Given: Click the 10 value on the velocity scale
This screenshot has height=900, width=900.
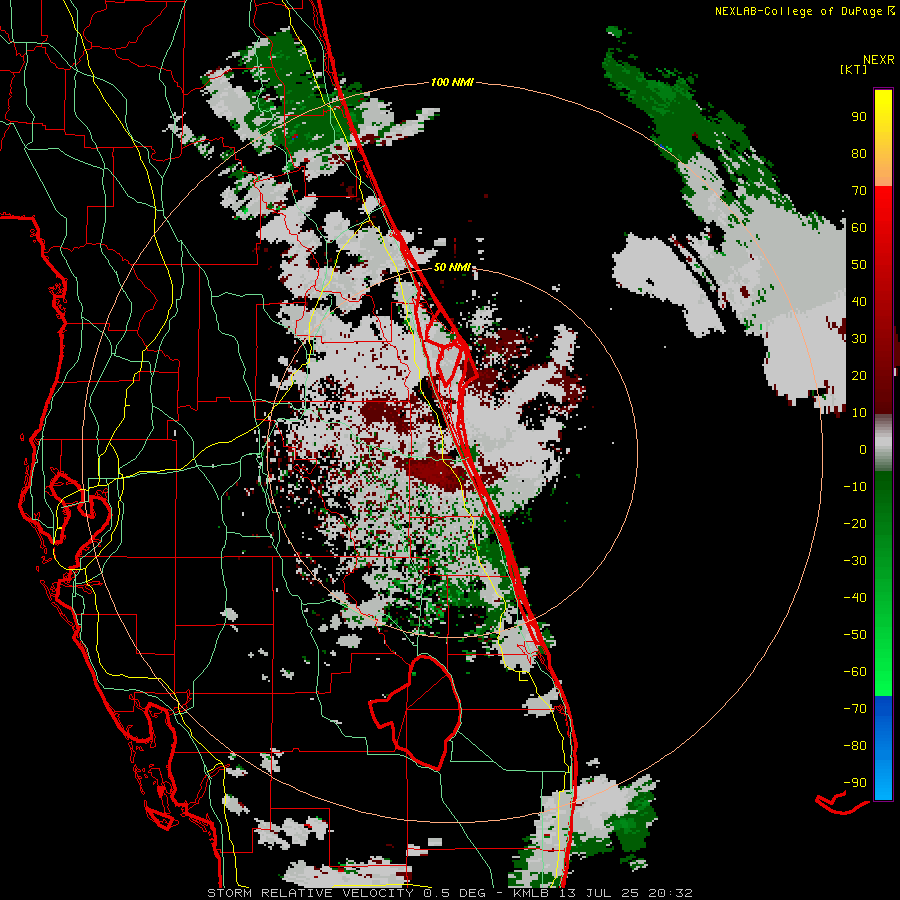Looking at the screenshot, I should pos(859,413).
